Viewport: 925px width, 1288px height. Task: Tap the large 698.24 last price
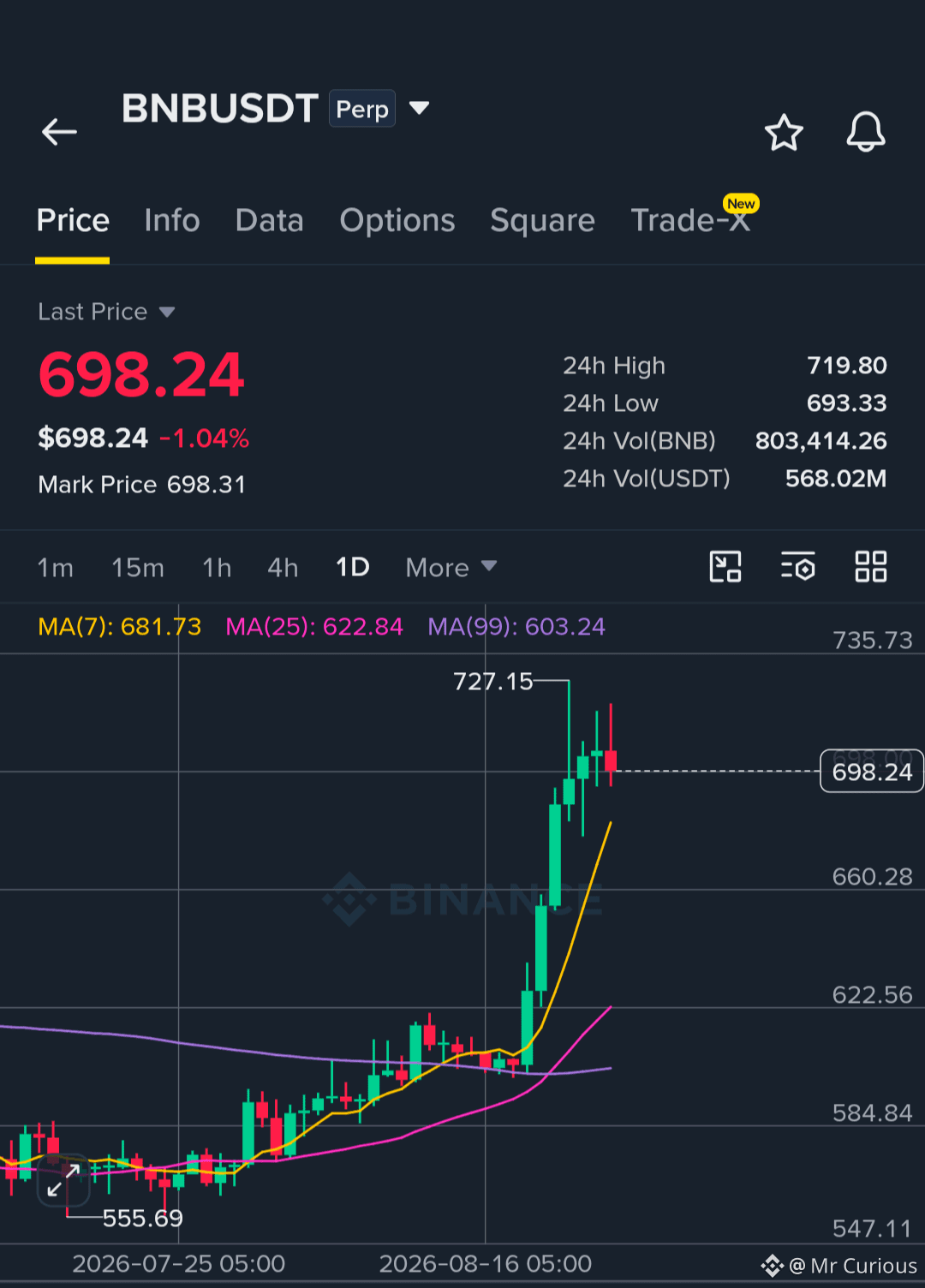(141, 375)
